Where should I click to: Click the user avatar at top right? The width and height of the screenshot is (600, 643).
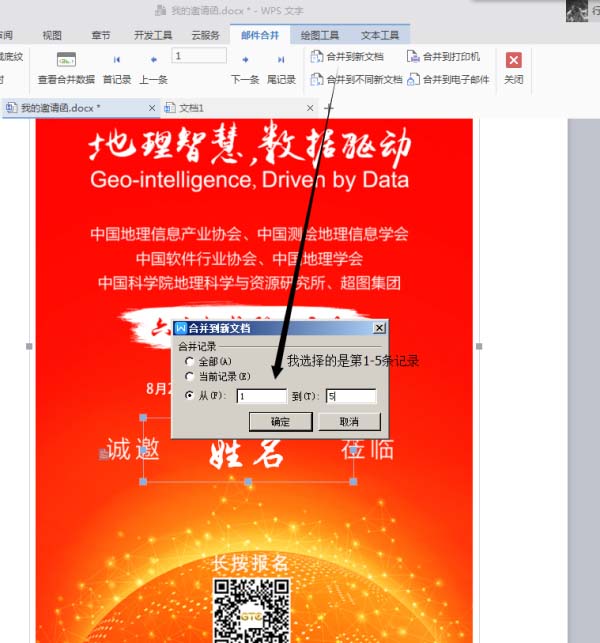(577, 10)
